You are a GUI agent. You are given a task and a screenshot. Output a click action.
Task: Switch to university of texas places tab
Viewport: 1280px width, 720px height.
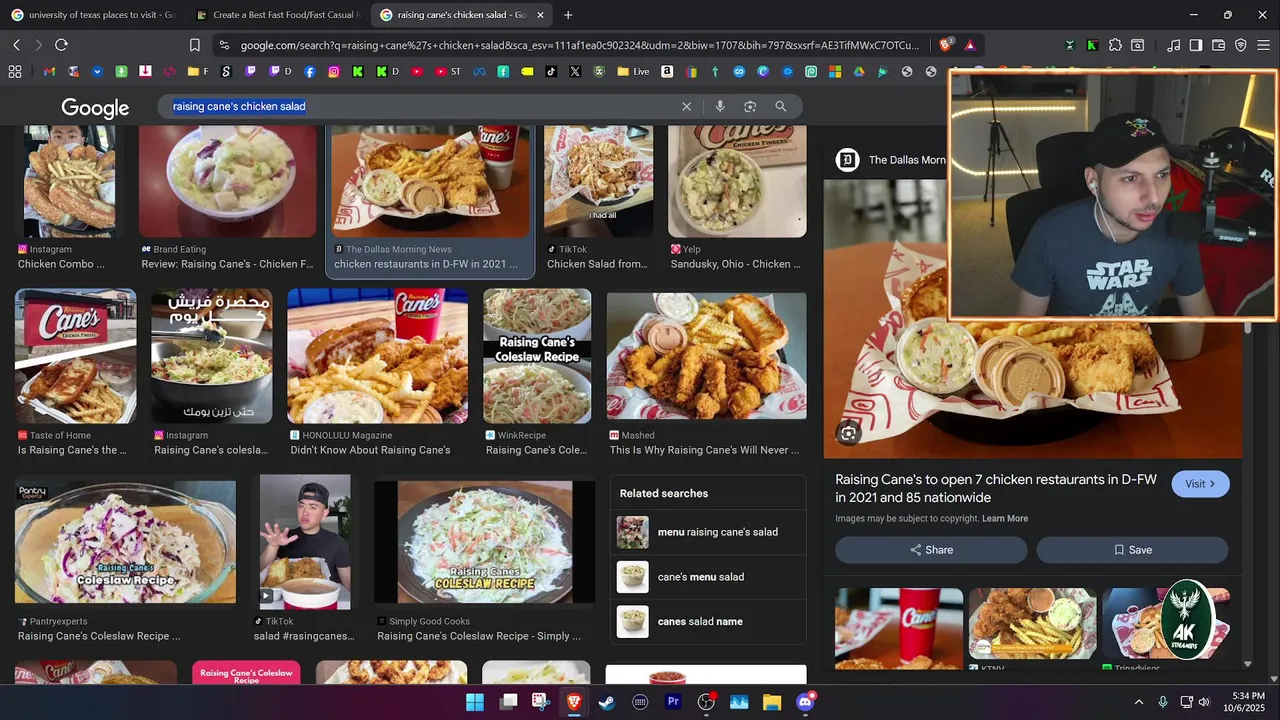[x=94, y=15]
